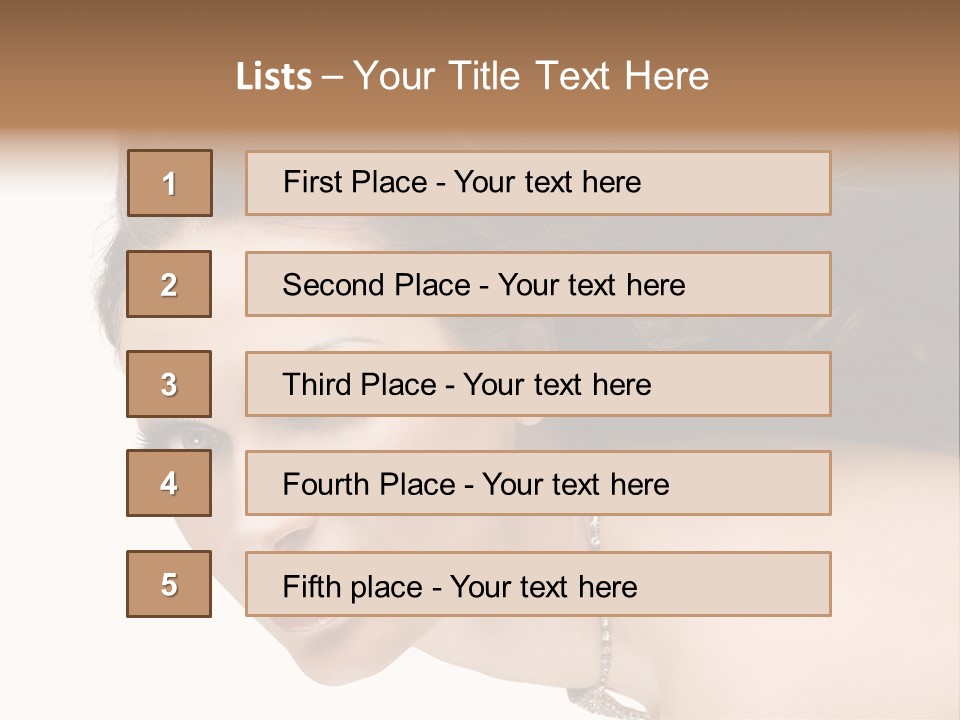Click "Your Title Text Here" in heading
This screenshot has height=720, width=960.
point(531,76)
